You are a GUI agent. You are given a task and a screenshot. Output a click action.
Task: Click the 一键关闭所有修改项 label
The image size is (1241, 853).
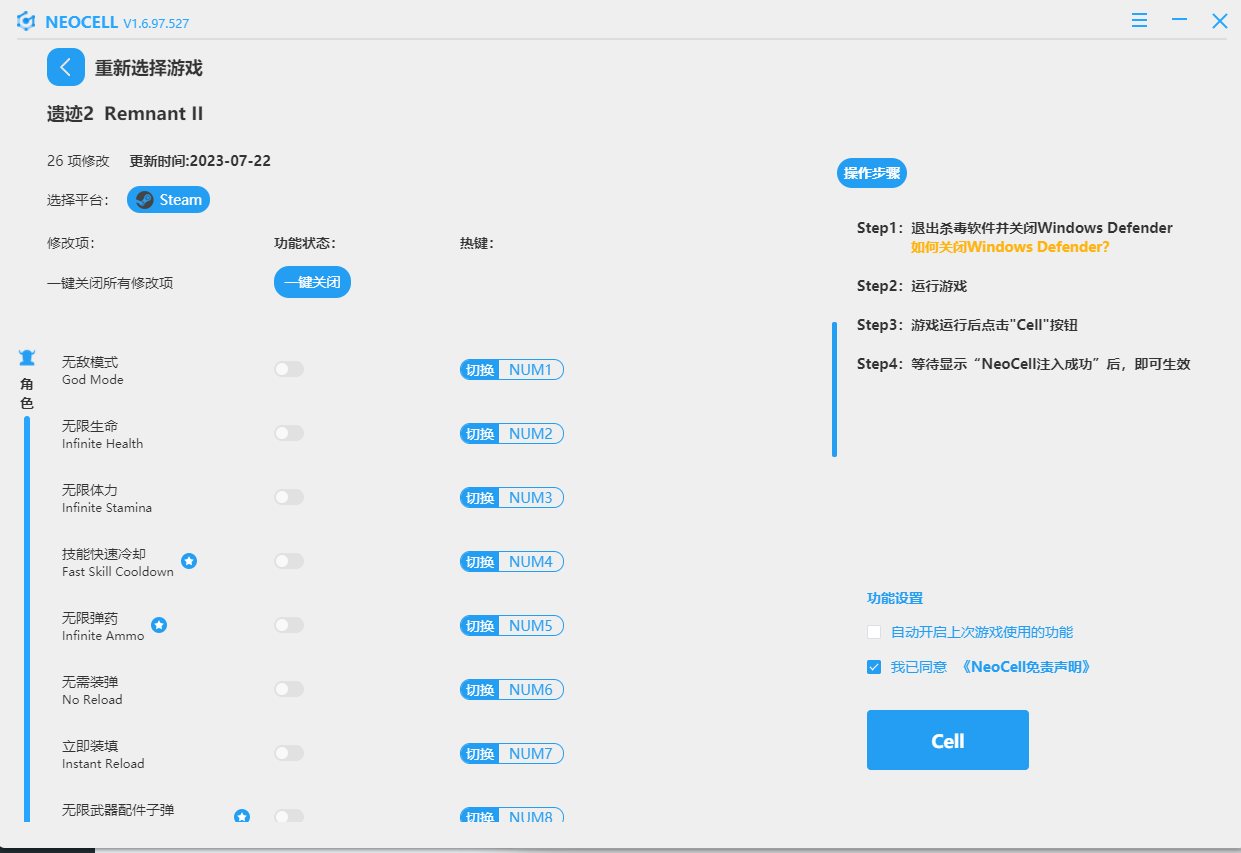point(110,283)
